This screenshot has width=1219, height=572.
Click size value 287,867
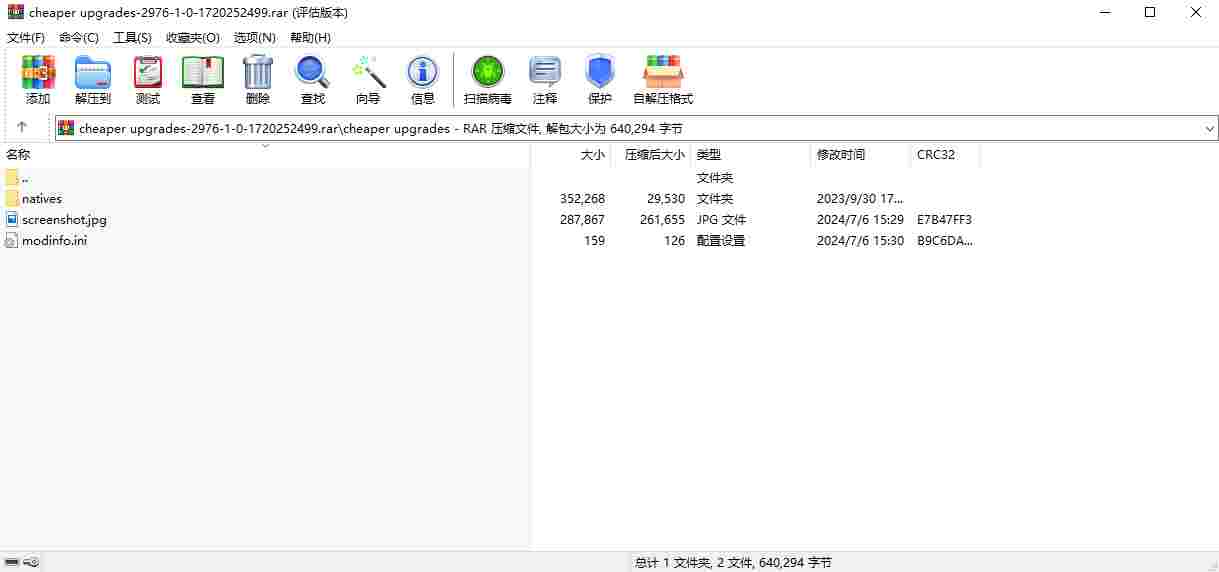click(582, 219)
